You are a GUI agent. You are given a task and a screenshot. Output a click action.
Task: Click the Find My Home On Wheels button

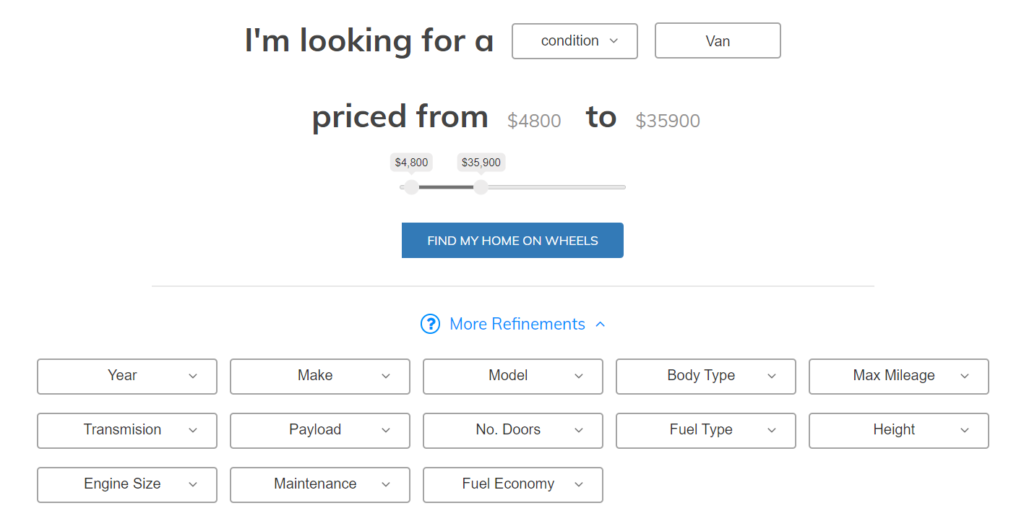click(x=512, y=240)
